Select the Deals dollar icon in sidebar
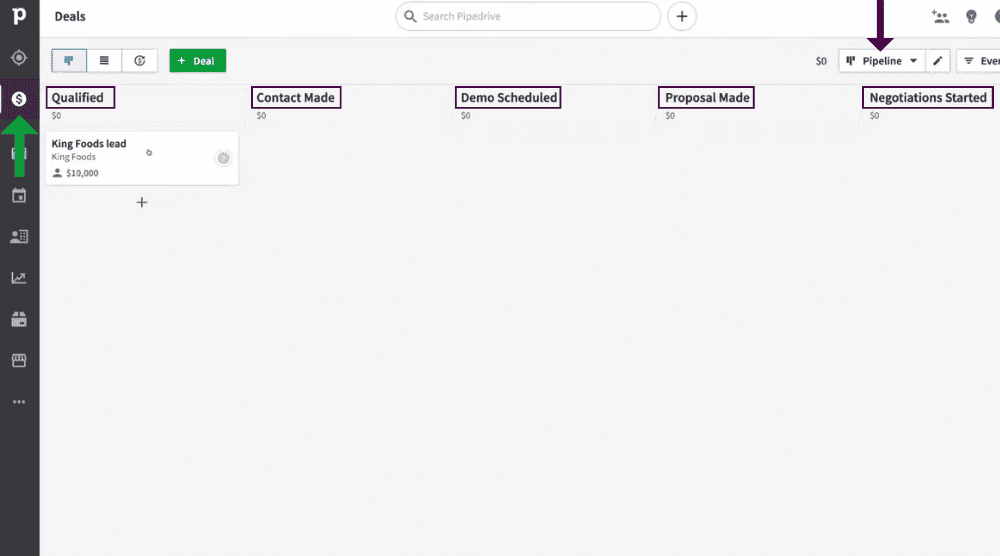This screenshot has width=1000, height=556. (19, 99)
